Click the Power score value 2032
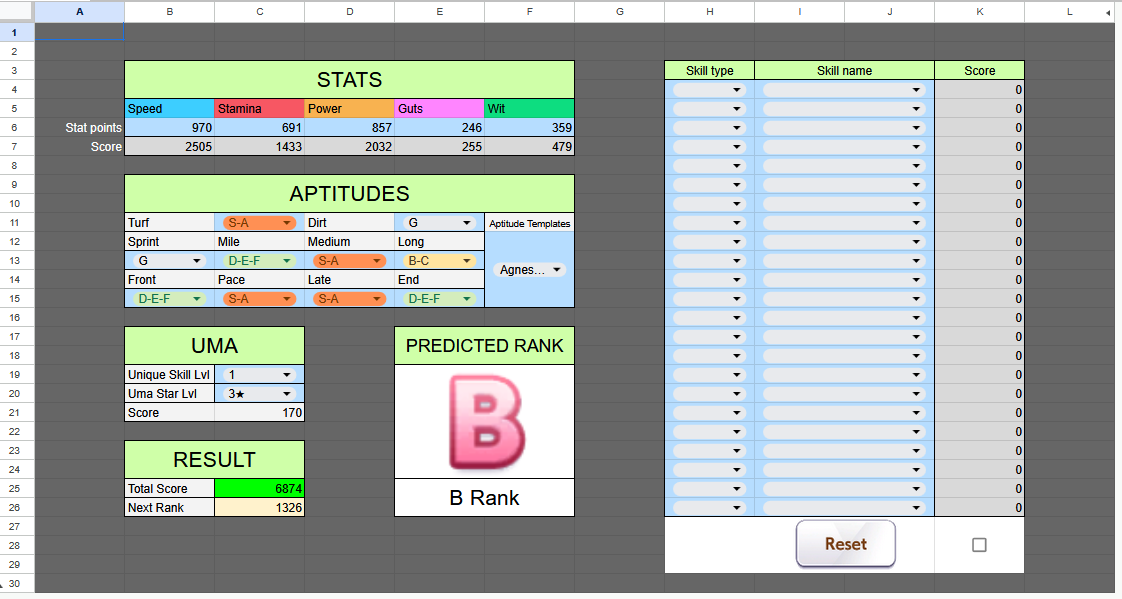The width and height of the screenshot is (1122, 599). [349, 147]
